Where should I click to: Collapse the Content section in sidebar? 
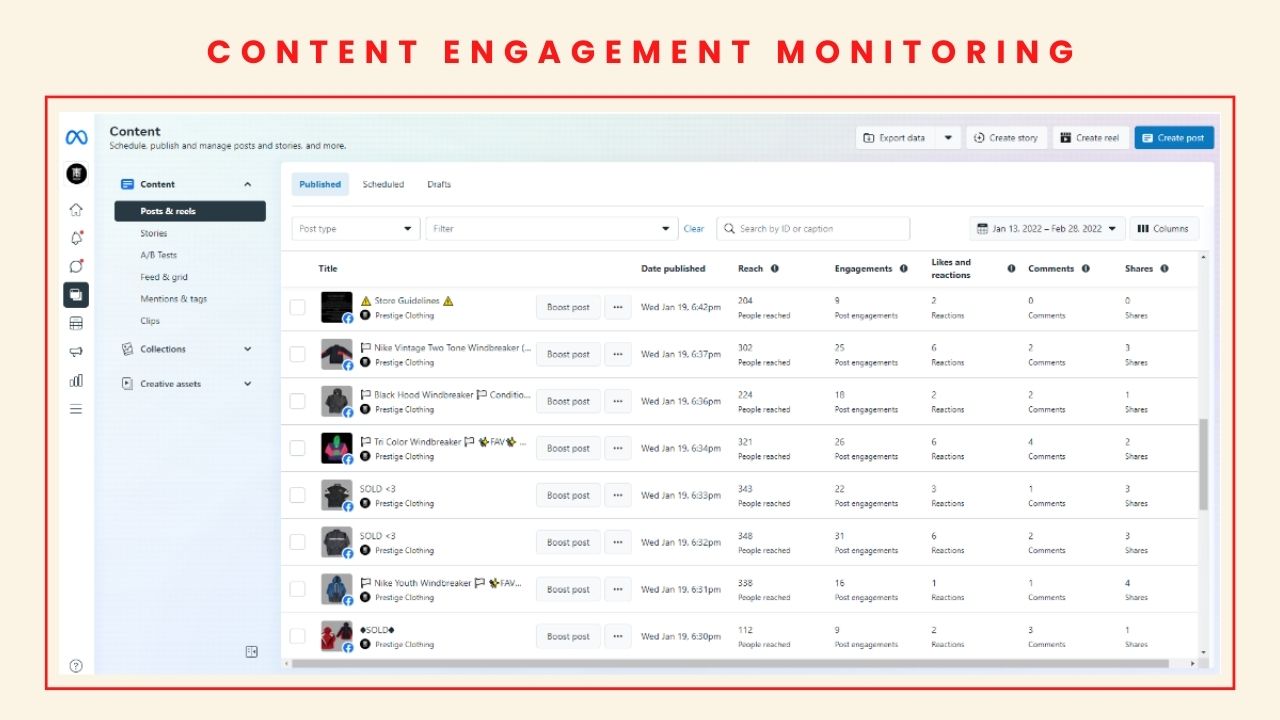tap(247, 184)
